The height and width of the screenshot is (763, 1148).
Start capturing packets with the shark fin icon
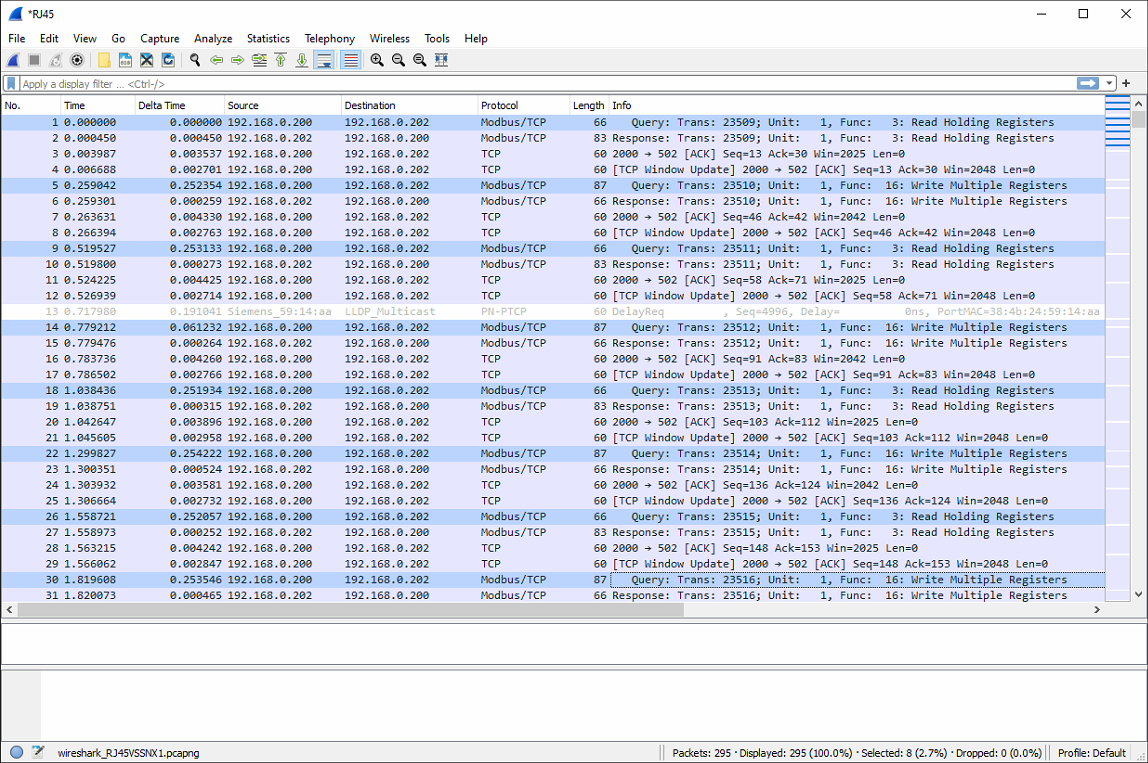[14, 60]
